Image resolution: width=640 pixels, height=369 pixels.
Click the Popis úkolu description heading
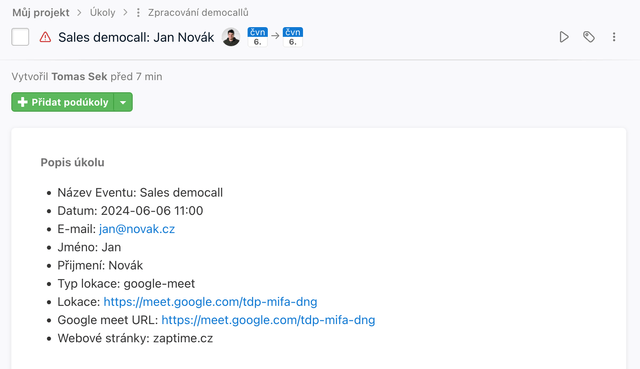click(x=72, y=162)
